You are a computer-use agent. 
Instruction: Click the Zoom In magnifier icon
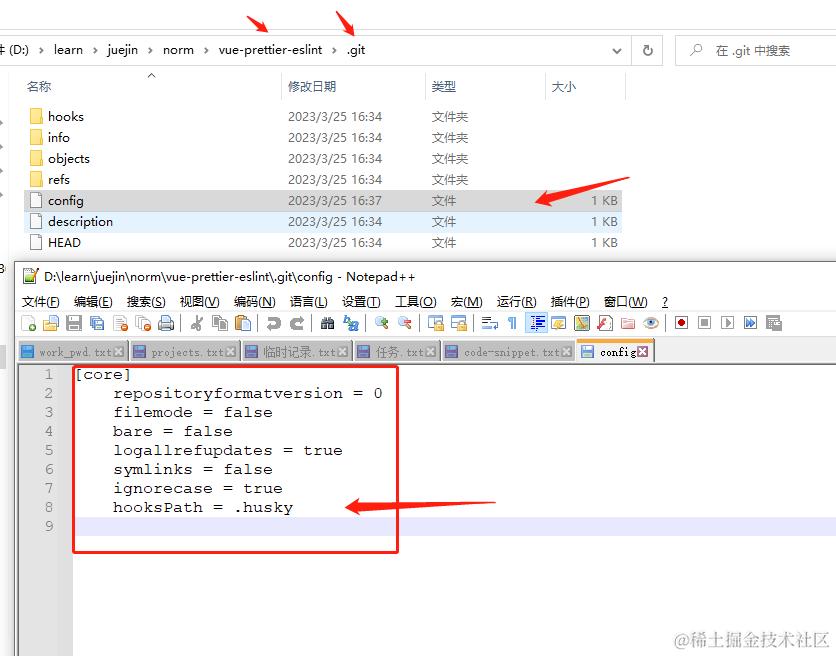tap(381, 323)
